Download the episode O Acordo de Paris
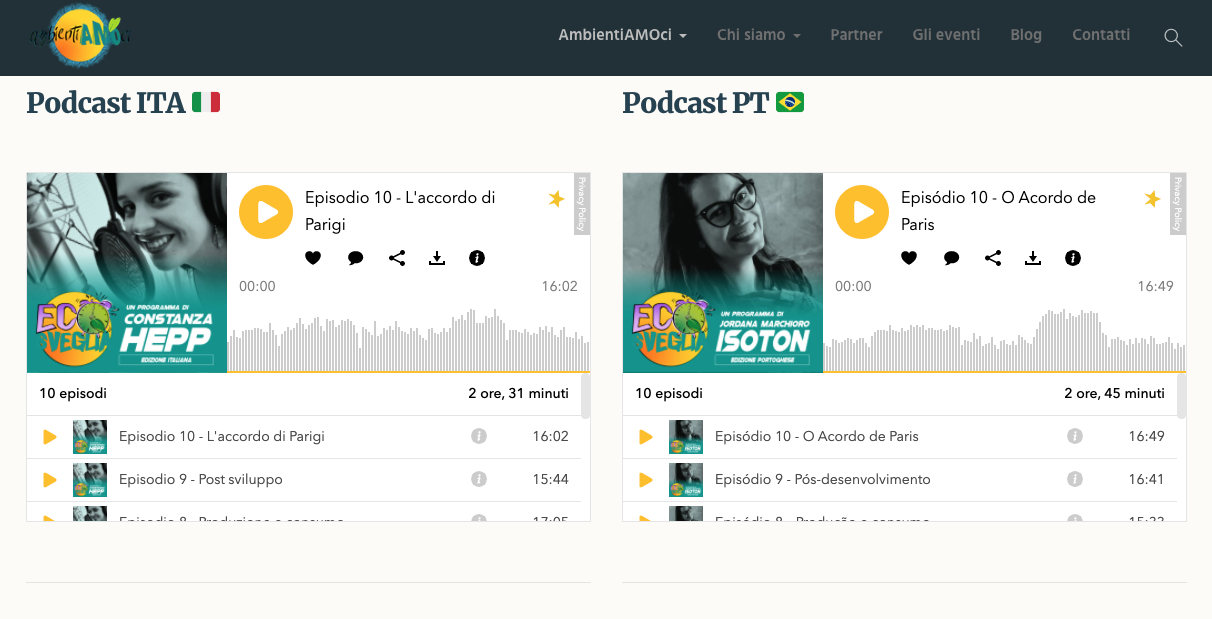 coord(1033,258)
